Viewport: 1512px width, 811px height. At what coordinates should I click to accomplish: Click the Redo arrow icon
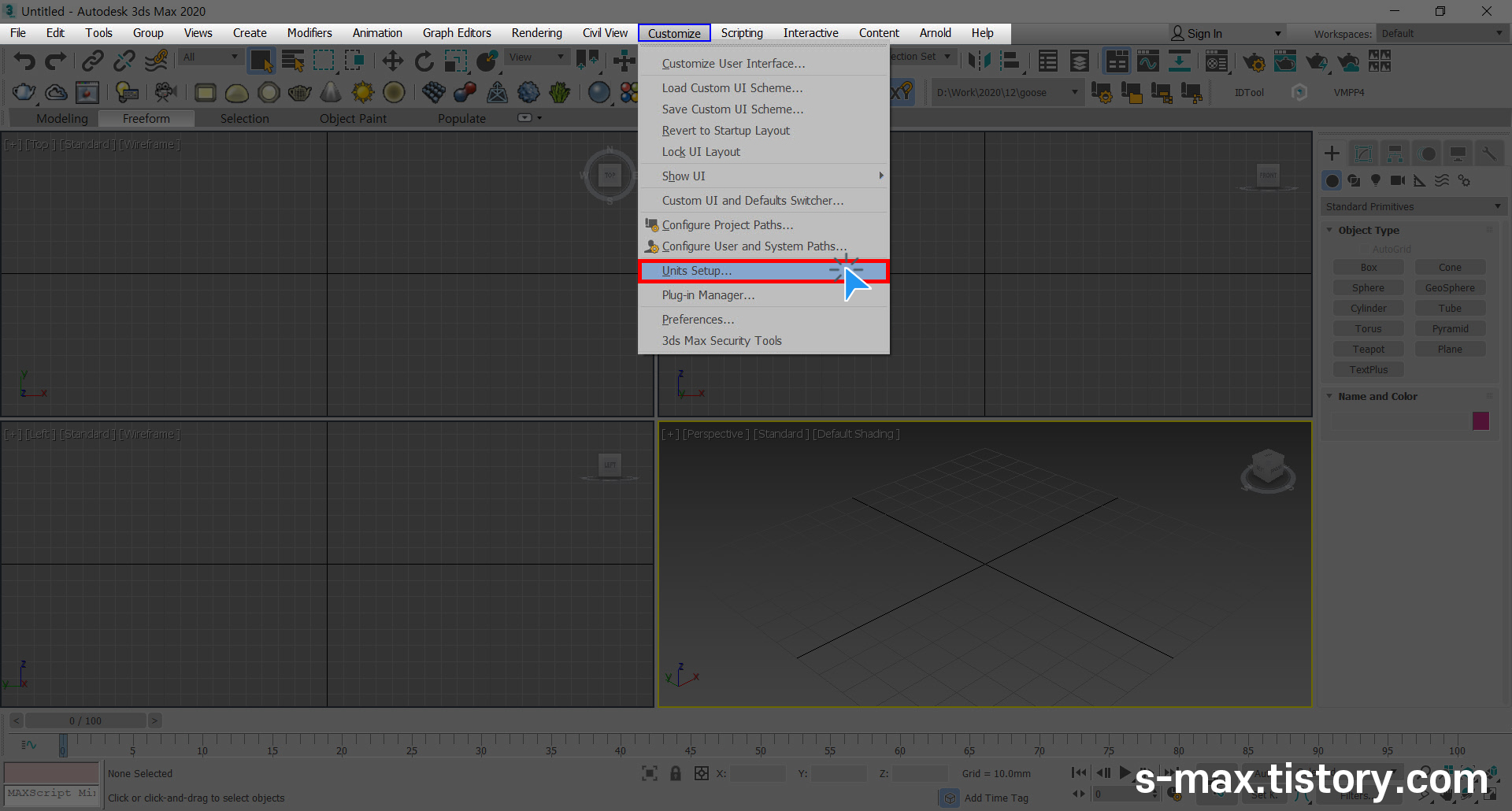pos(55,61)
